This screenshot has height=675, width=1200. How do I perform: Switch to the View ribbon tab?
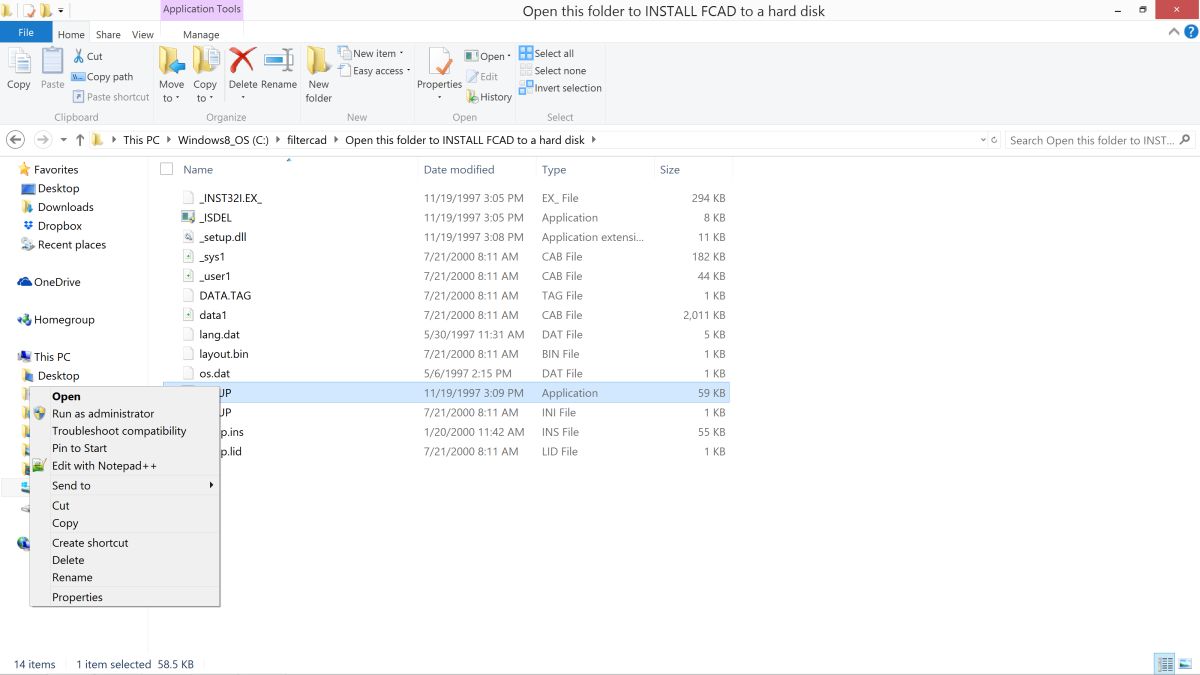pos(143,34)
